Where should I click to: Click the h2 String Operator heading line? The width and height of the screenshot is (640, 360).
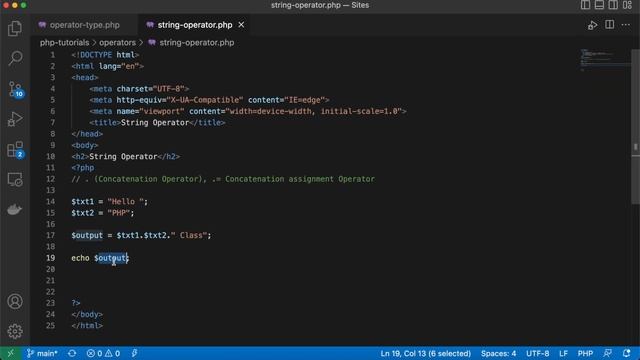(126, 157)
